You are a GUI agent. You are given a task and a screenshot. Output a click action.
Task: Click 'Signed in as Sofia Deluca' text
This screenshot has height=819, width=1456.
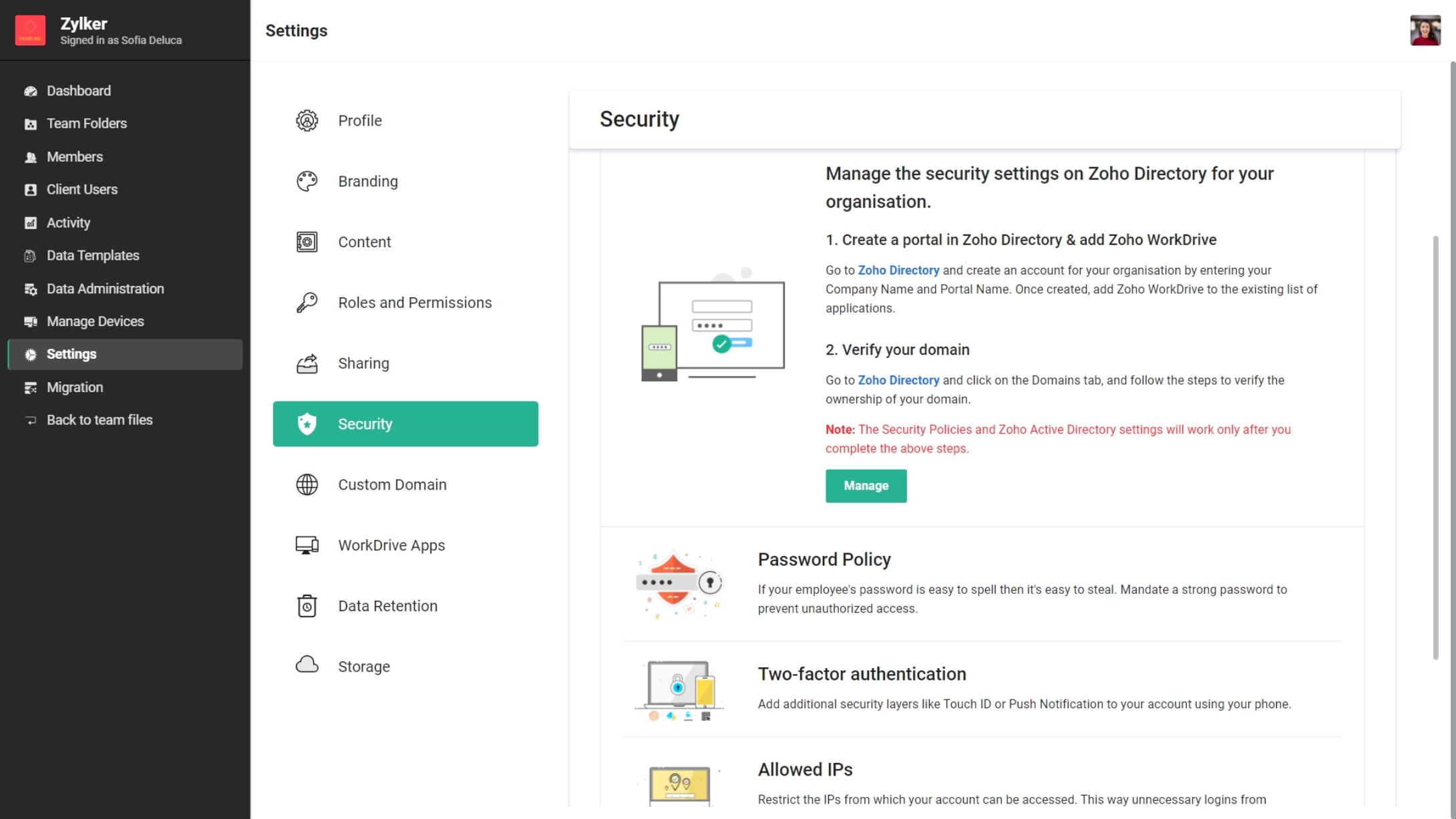(x=121, y=40)
